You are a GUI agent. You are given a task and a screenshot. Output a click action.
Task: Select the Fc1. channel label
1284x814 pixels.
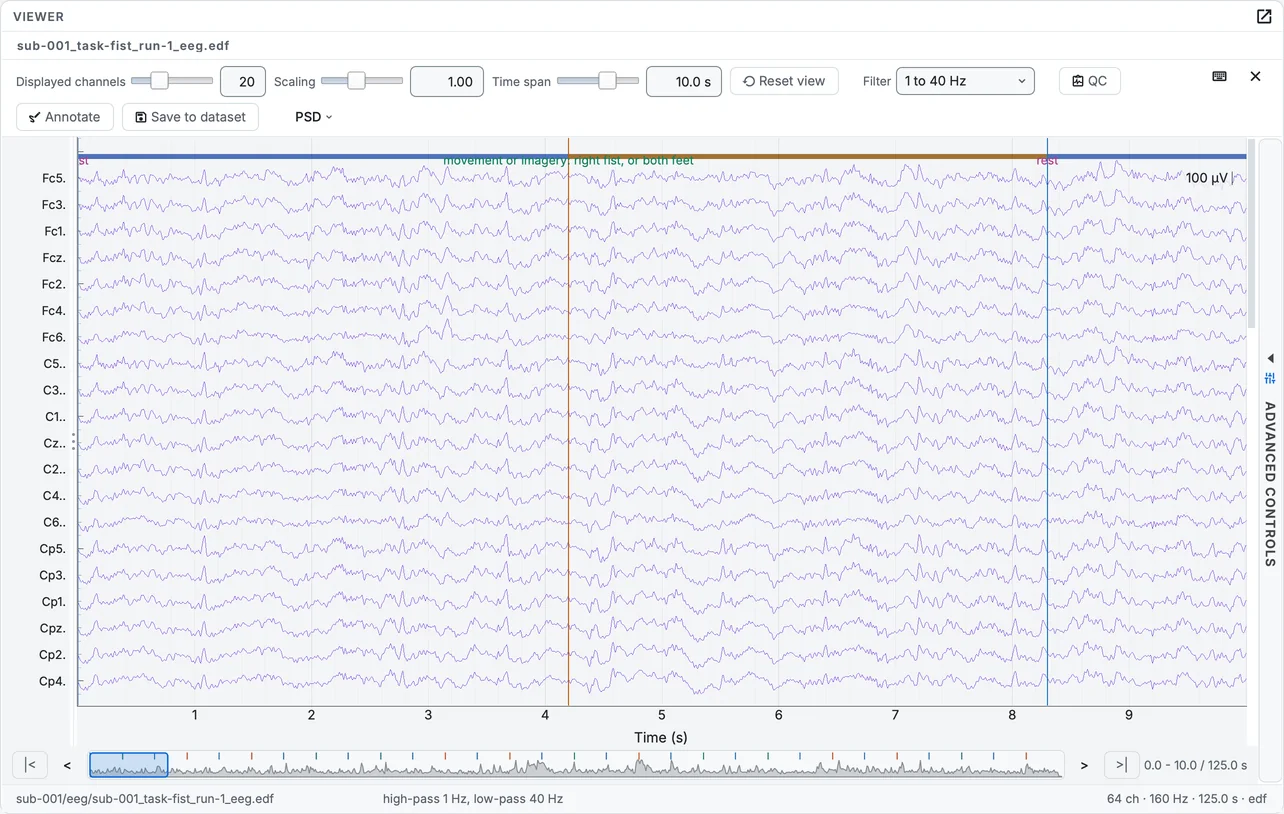click(x=54, y=231)
